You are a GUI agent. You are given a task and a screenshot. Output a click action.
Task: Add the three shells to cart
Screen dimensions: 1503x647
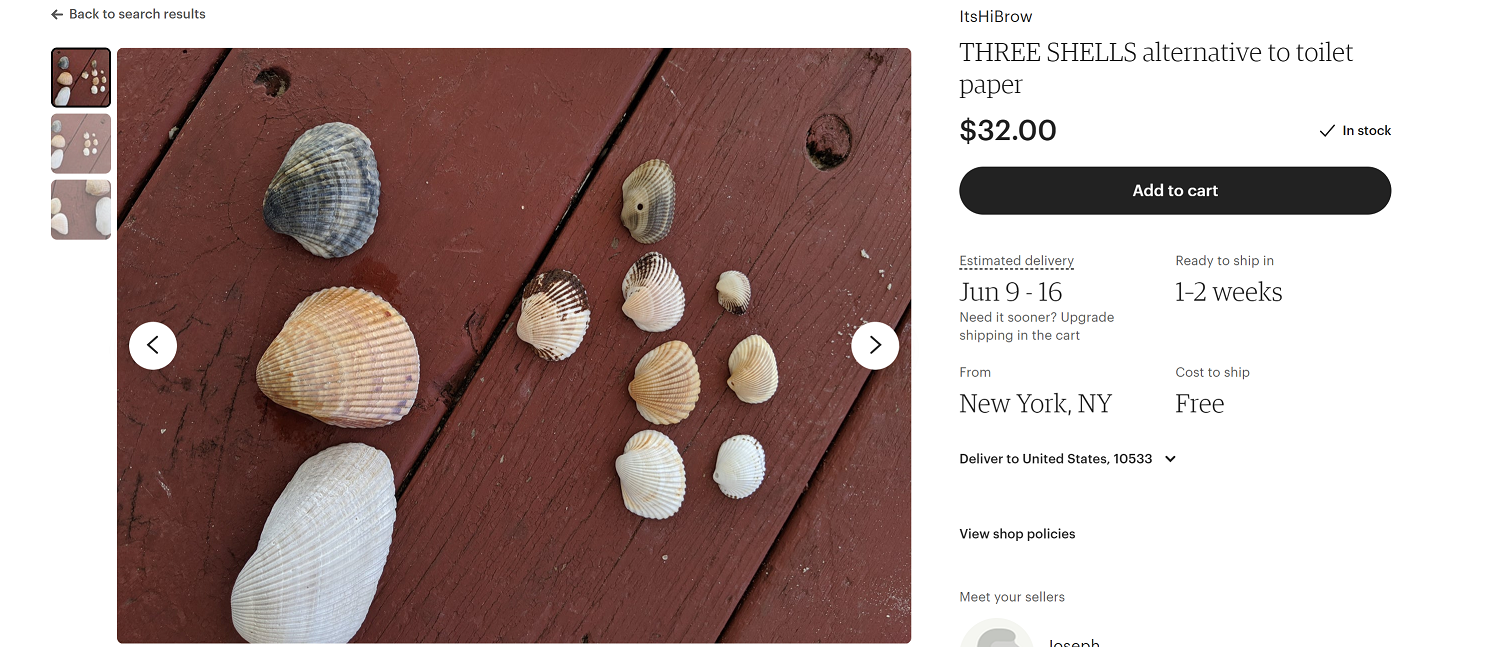click(x=1175, y=190)
